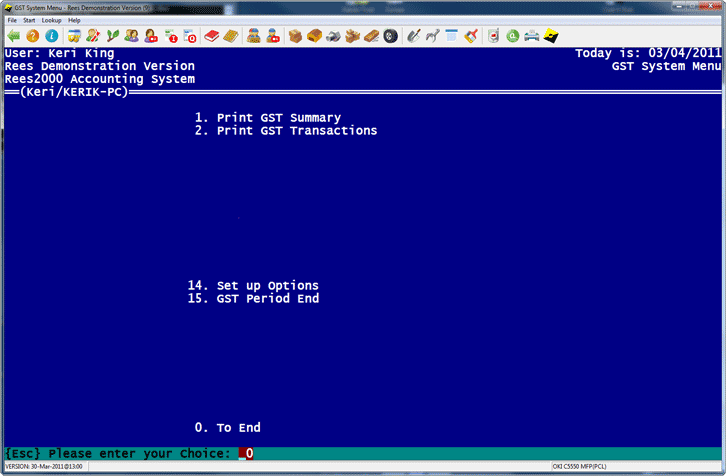726x476 pixels.
Task: Open the Lookup menu
Action: tap(51, 20)
